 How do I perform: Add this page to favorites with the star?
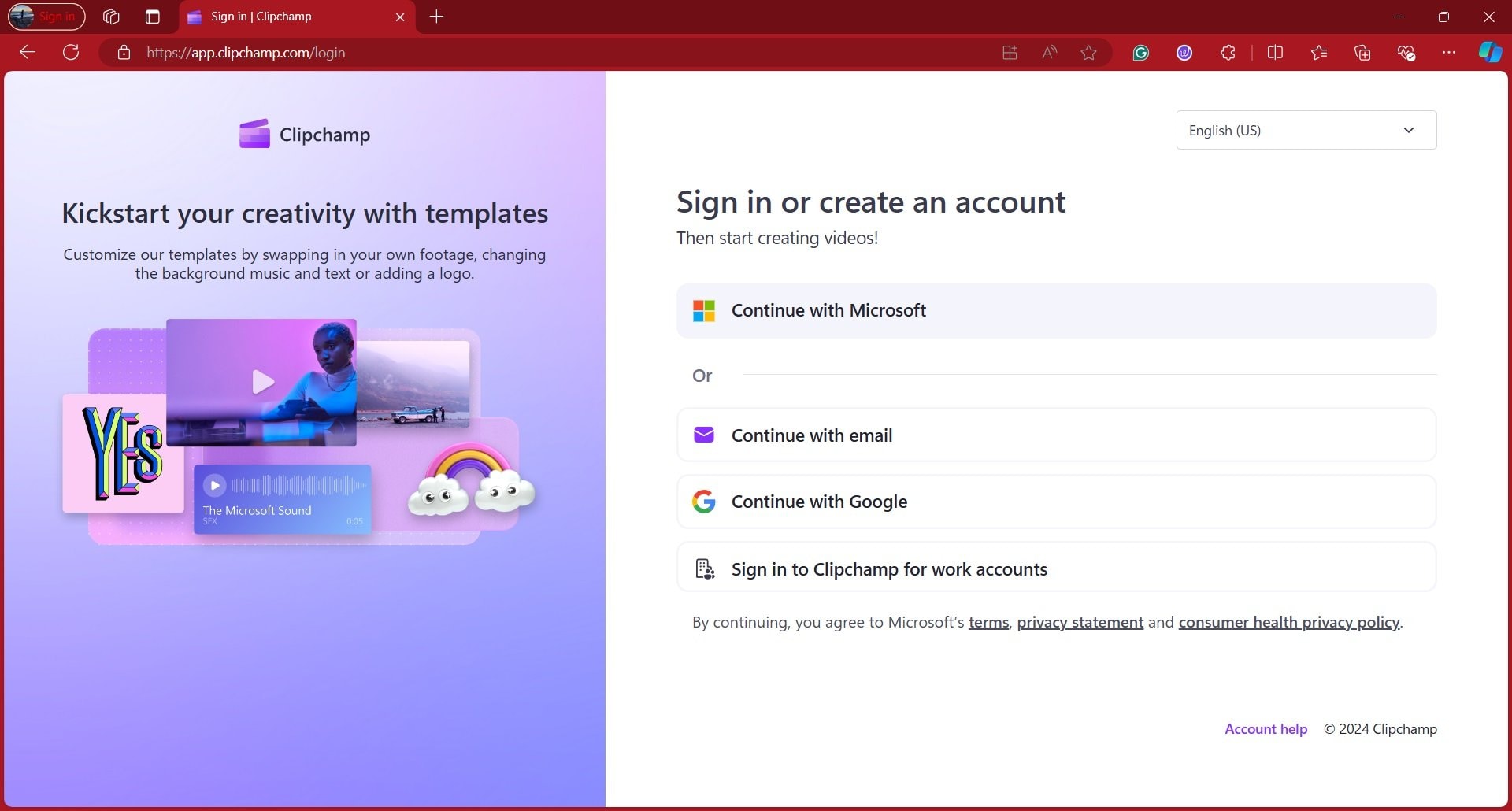[x=1088, y=53]
